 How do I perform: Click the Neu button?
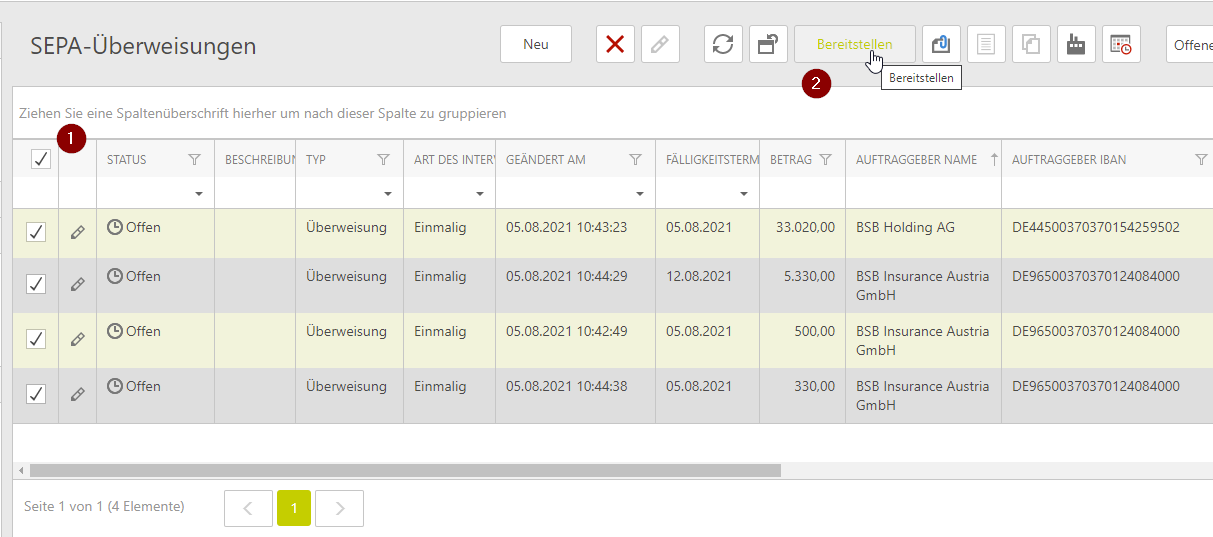pyautogui.click(x=536, y=44)
